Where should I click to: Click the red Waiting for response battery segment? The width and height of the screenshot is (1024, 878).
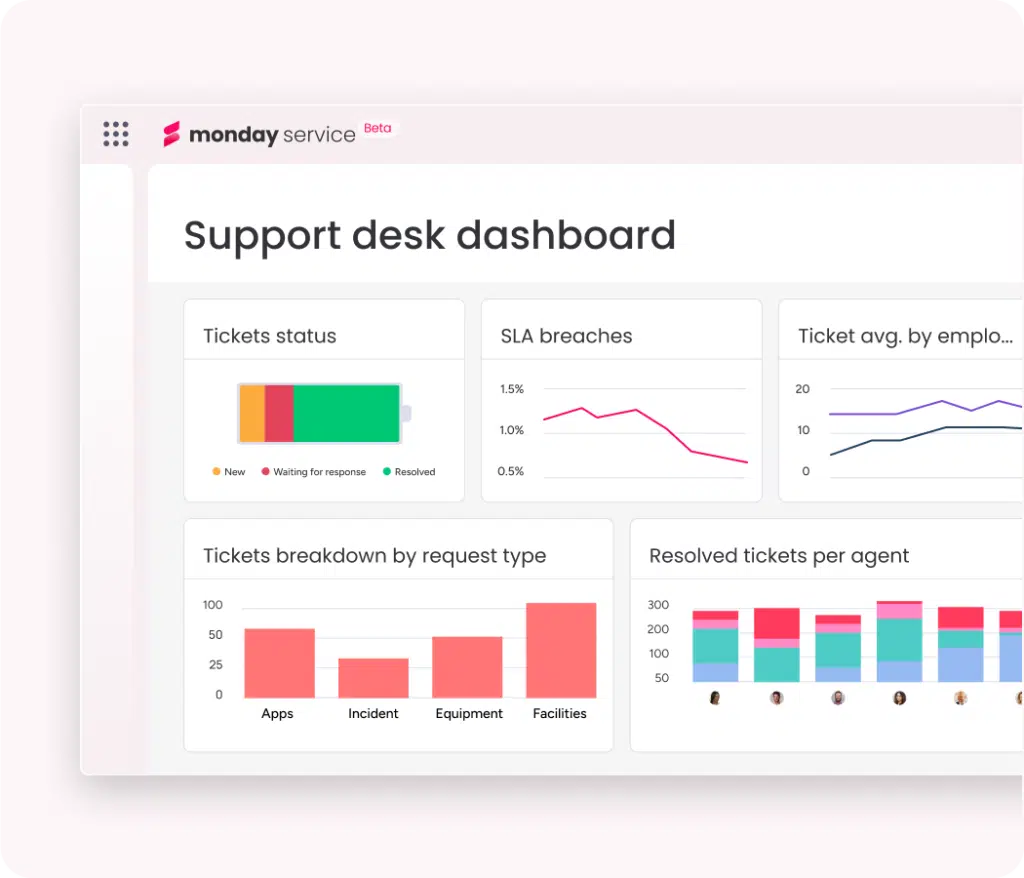[x=279, y=414]
